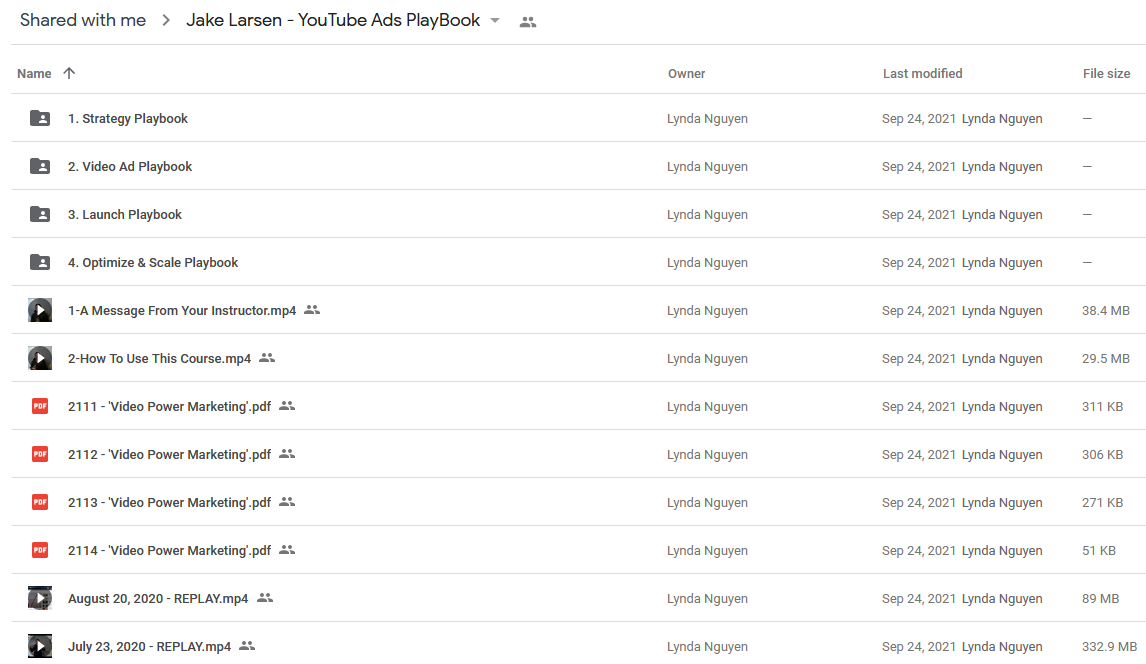
Task: Click the 271 KB file size value
Action: pos(1102,503)
